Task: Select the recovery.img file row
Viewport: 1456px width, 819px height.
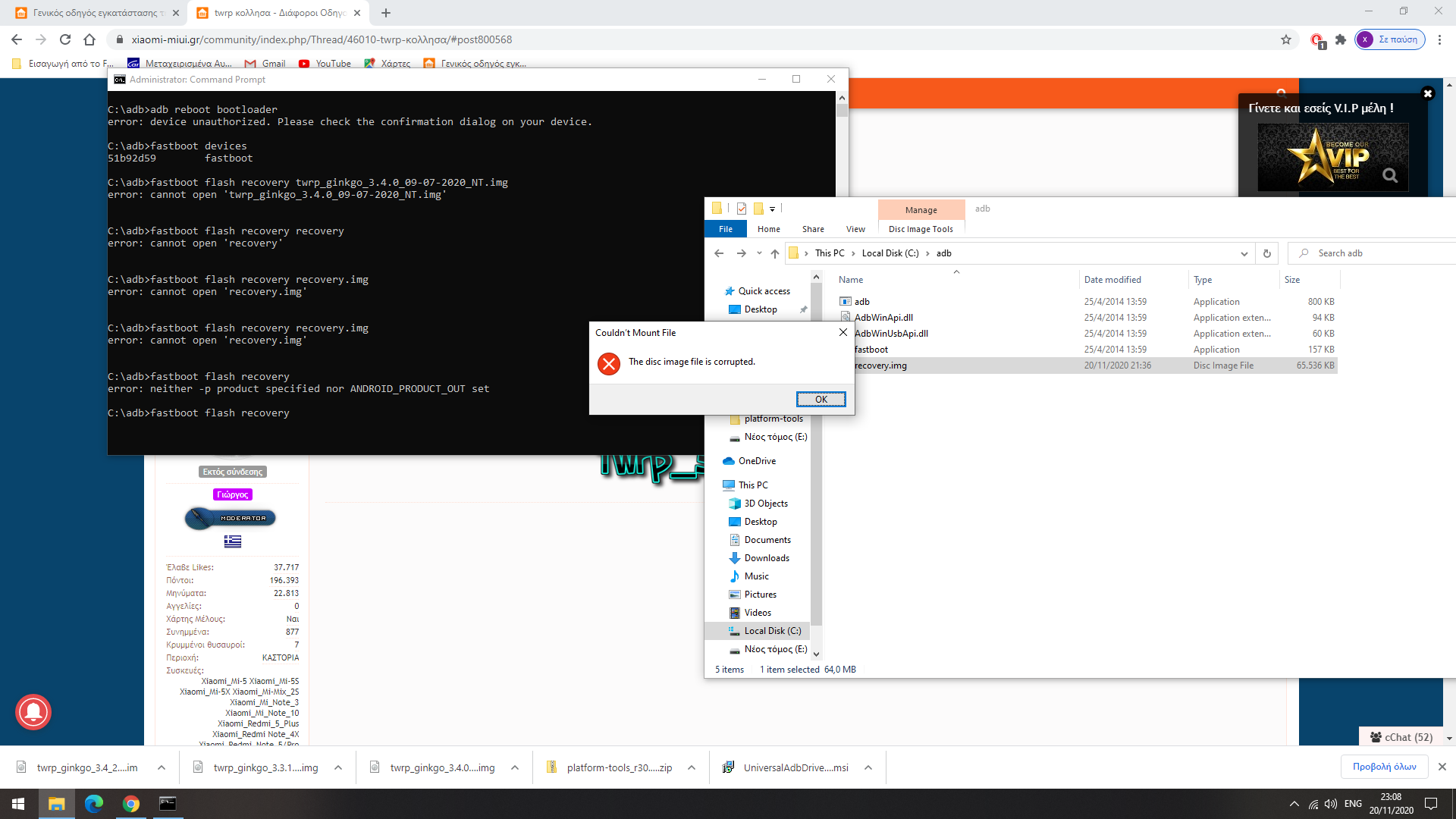Action: [880, 366]
